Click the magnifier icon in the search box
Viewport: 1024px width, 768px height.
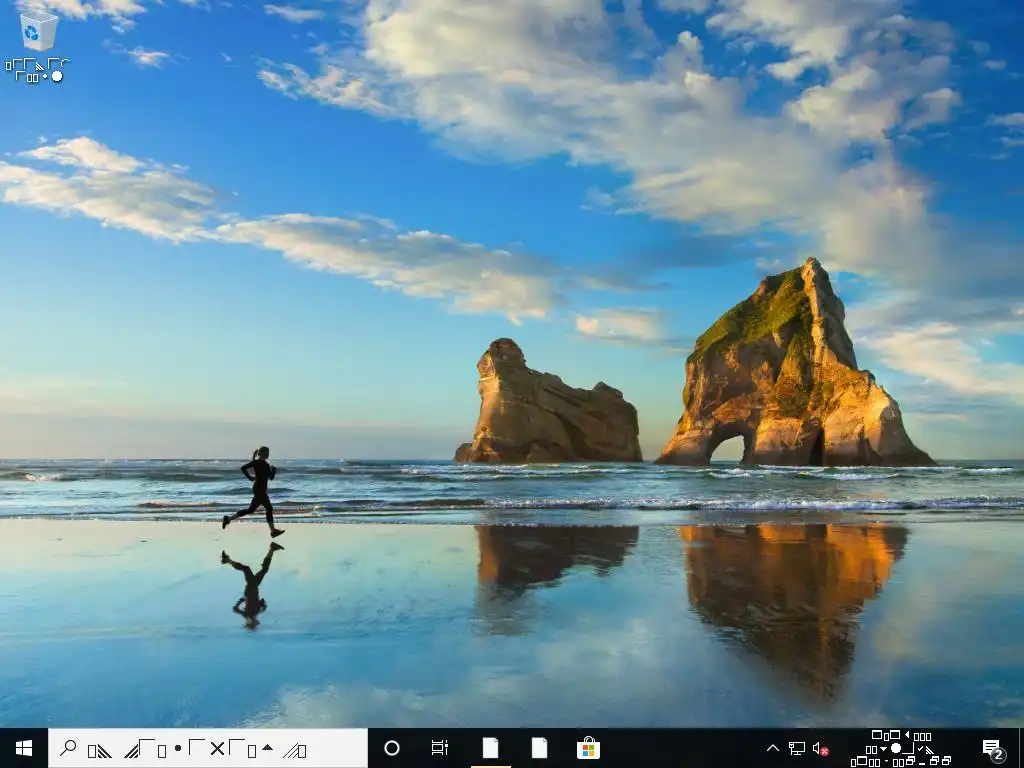68,748
